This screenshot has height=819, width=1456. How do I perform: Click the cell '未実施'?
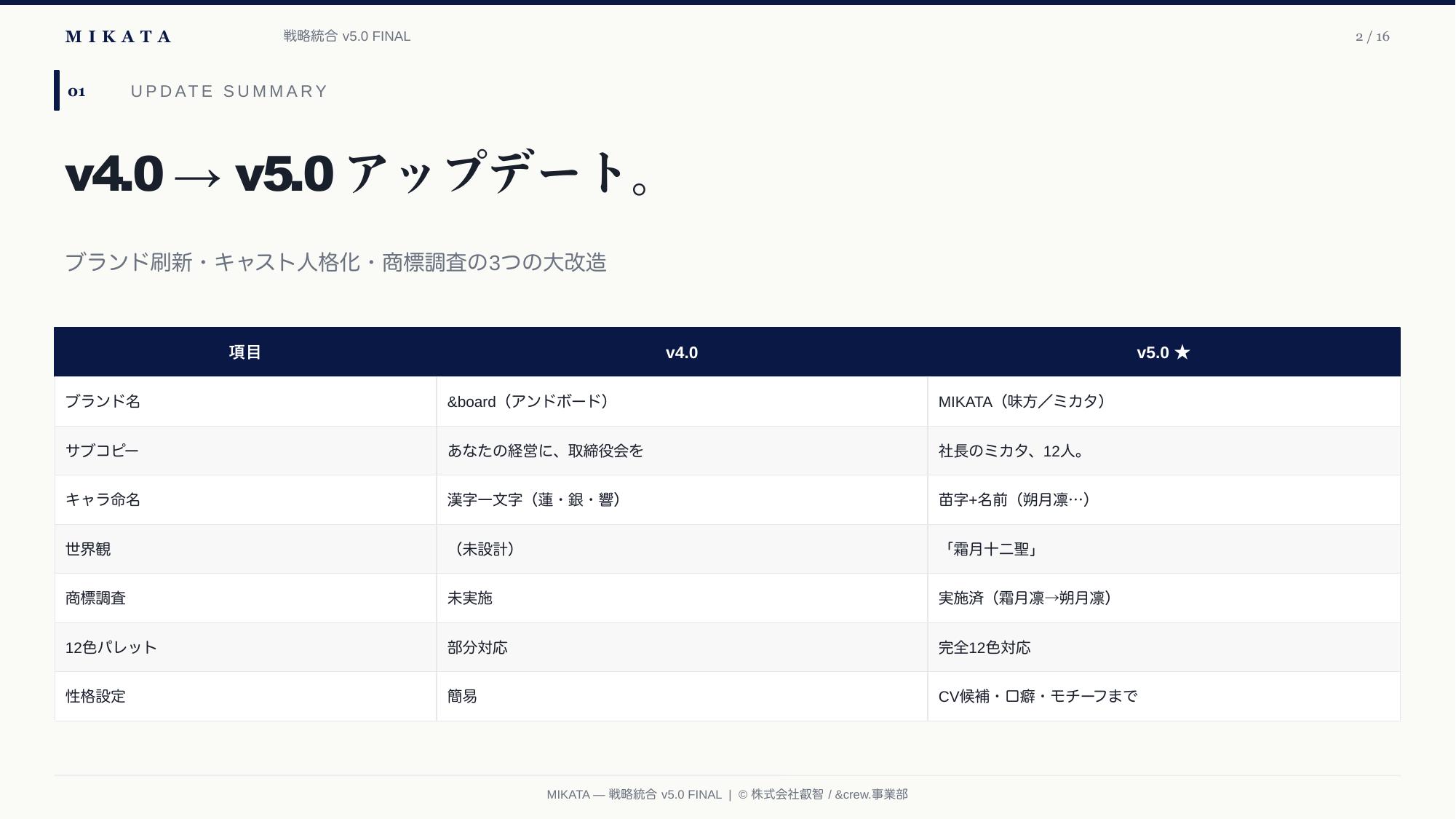coord(682,598)
